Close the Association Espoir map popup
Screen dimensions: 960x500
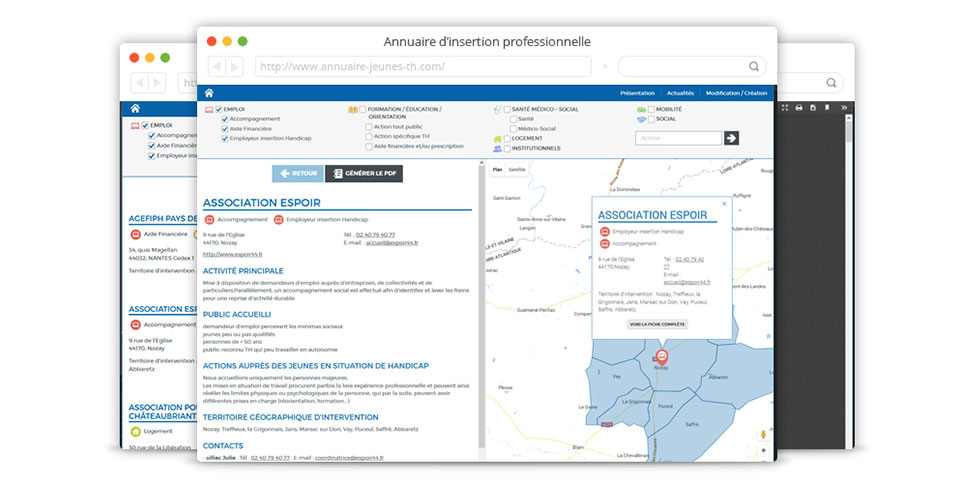pyautogui.click(x=724, y=204)
